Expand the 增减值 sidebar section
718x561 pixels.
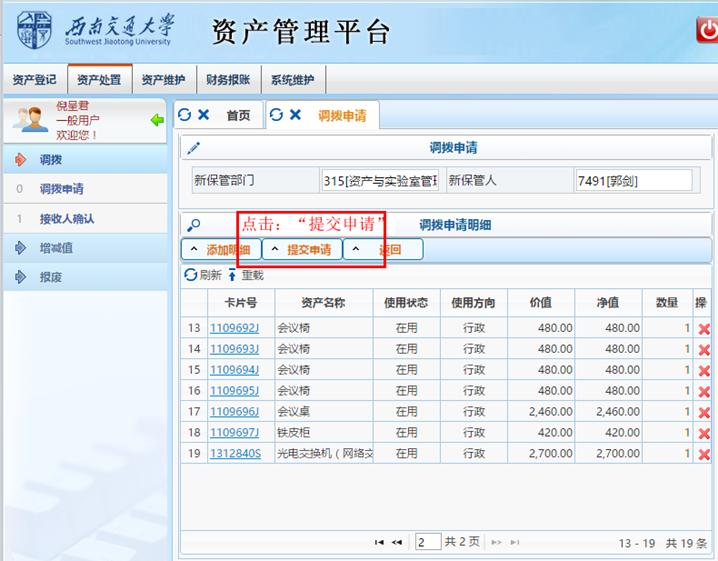coord(56,247)
